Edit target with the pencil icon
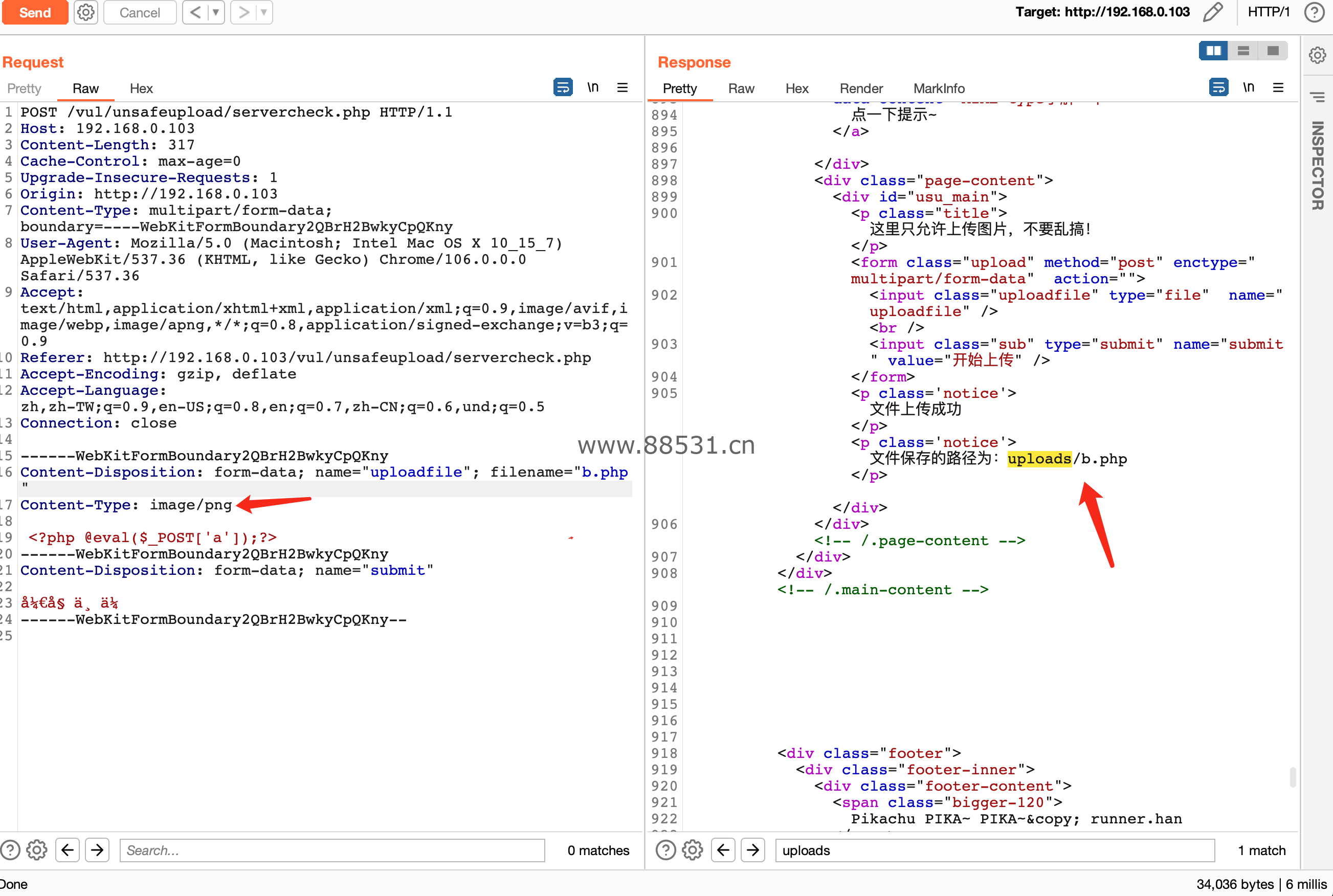Viewport: 1333px width, 896px height. (x=1212, y=13)
